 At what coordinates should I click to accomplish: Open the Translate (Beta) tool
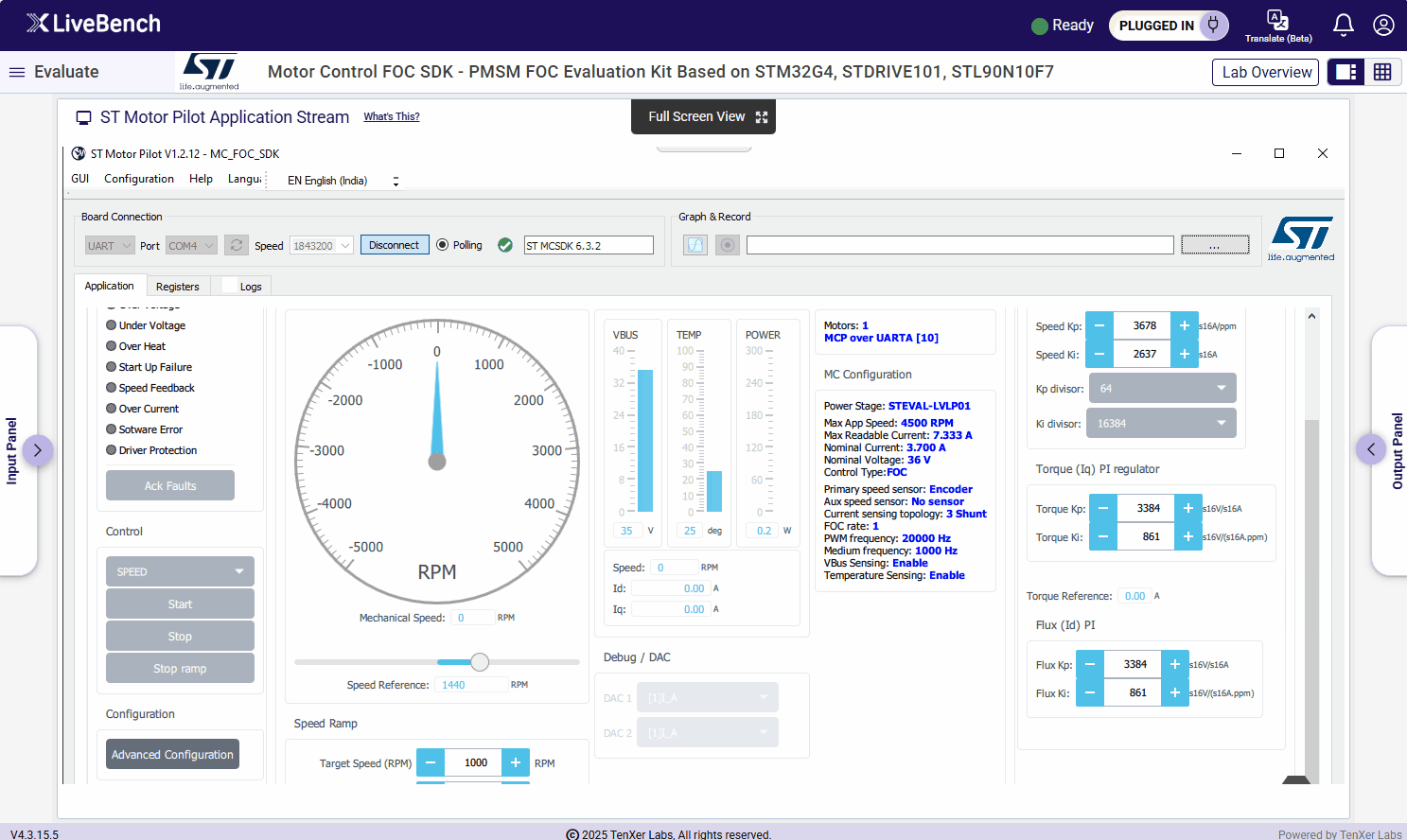(1278, 26)
